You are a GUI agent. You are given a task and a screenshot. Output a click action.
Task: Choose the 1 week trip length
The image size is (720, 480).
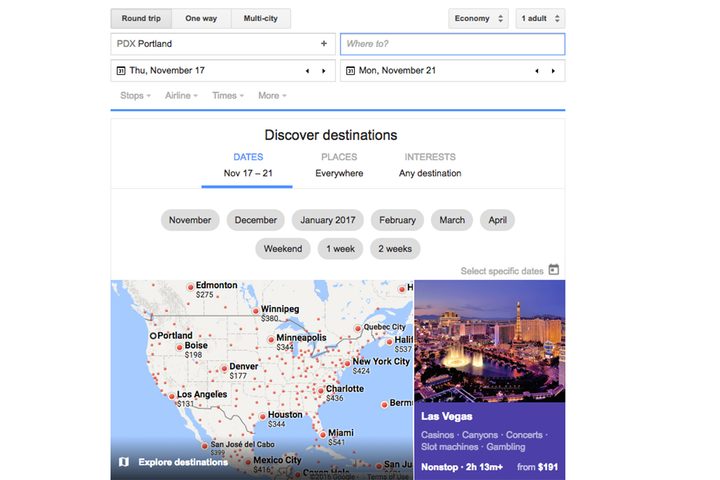(340, 249)
